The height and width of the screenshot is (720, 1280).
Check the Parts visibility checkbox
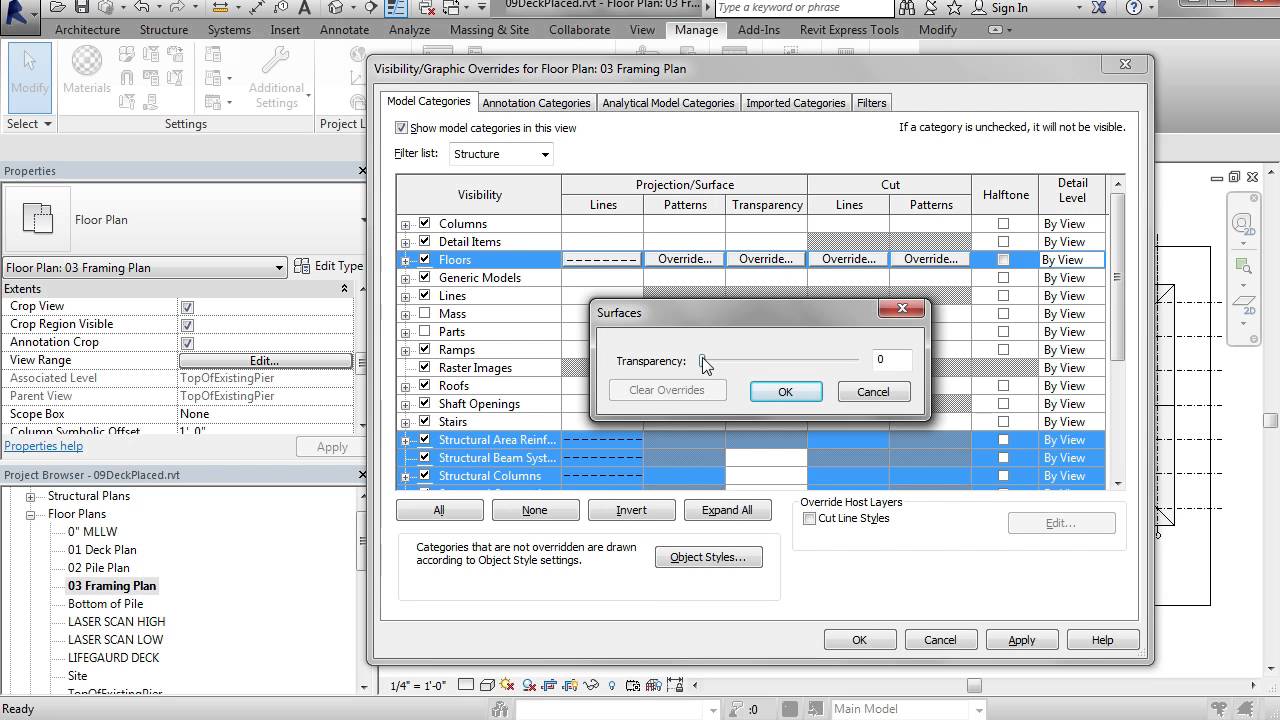[x=425, y=332]
